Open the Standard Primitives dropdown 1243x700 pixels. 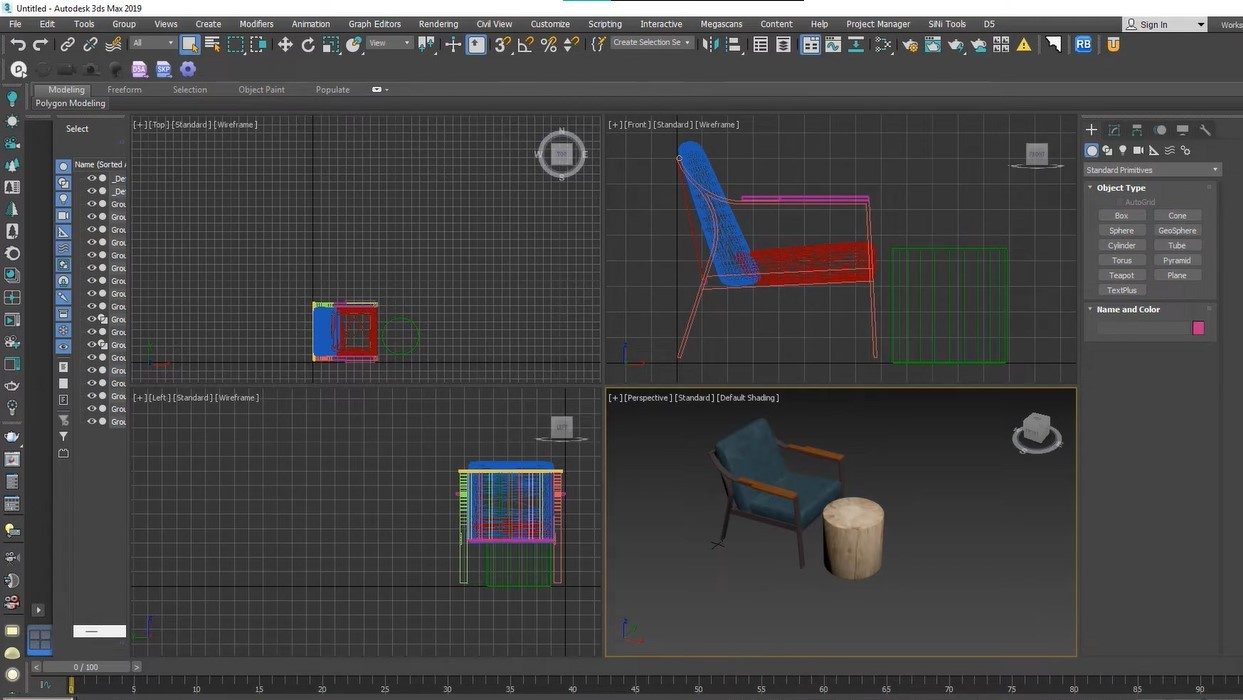click(1152, 170)
